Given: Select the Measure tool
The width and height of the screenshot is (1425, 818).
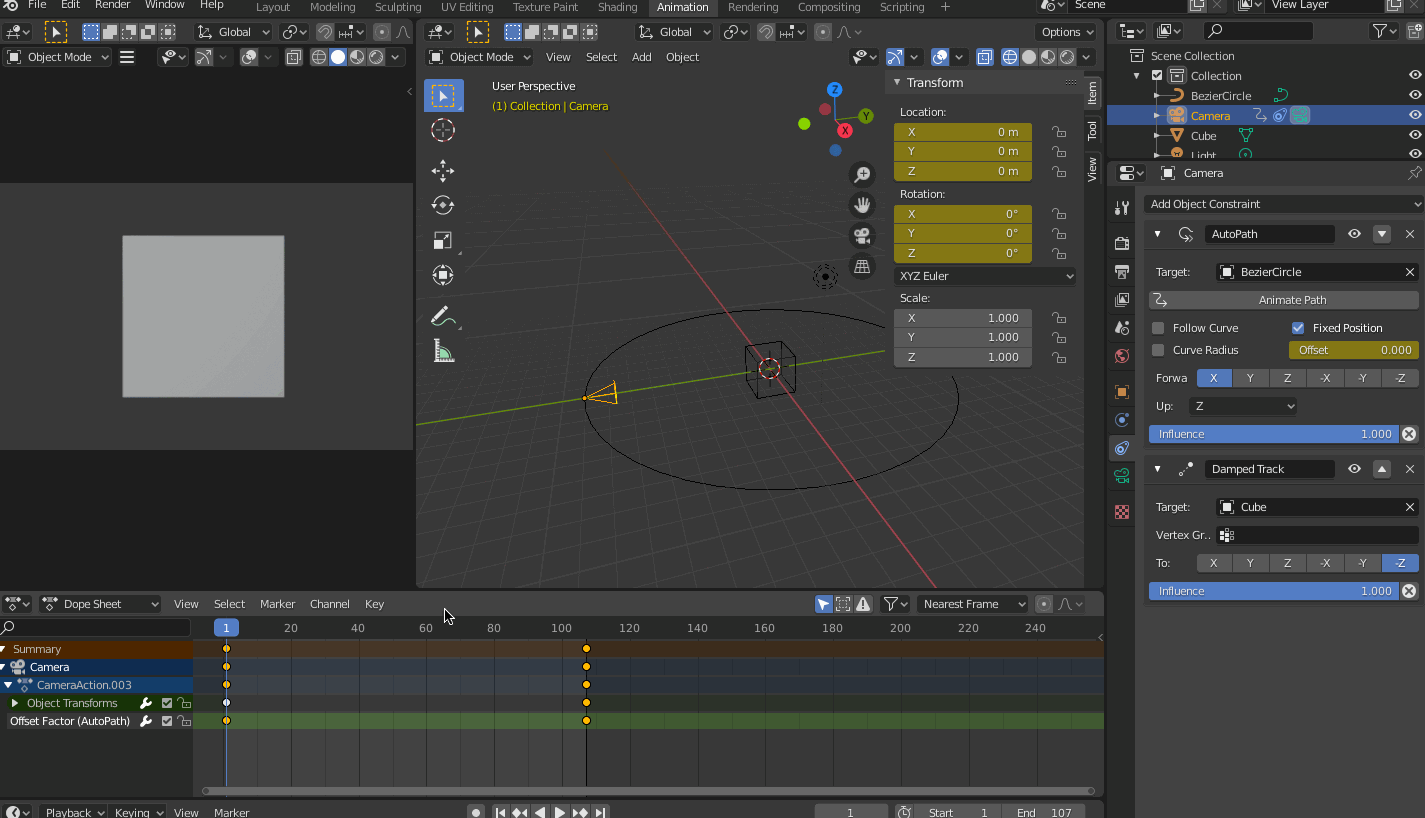Looking at the screenshot, I should (x=443, y=351).
